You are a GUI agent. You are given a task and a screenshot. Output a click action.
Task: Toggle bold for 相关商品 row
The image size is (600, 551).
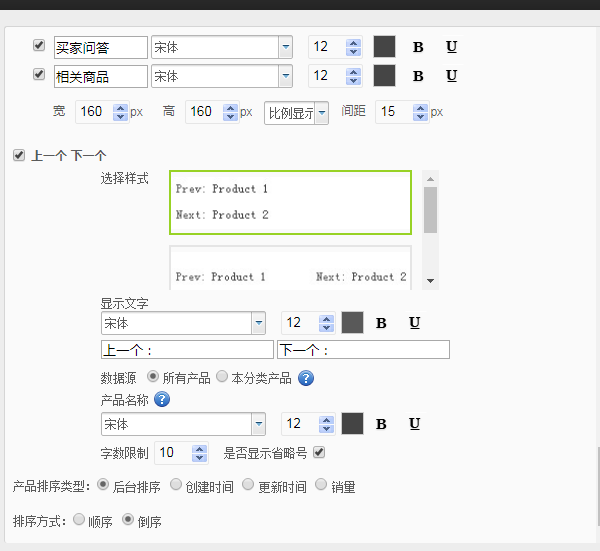(x=418, y=76)
